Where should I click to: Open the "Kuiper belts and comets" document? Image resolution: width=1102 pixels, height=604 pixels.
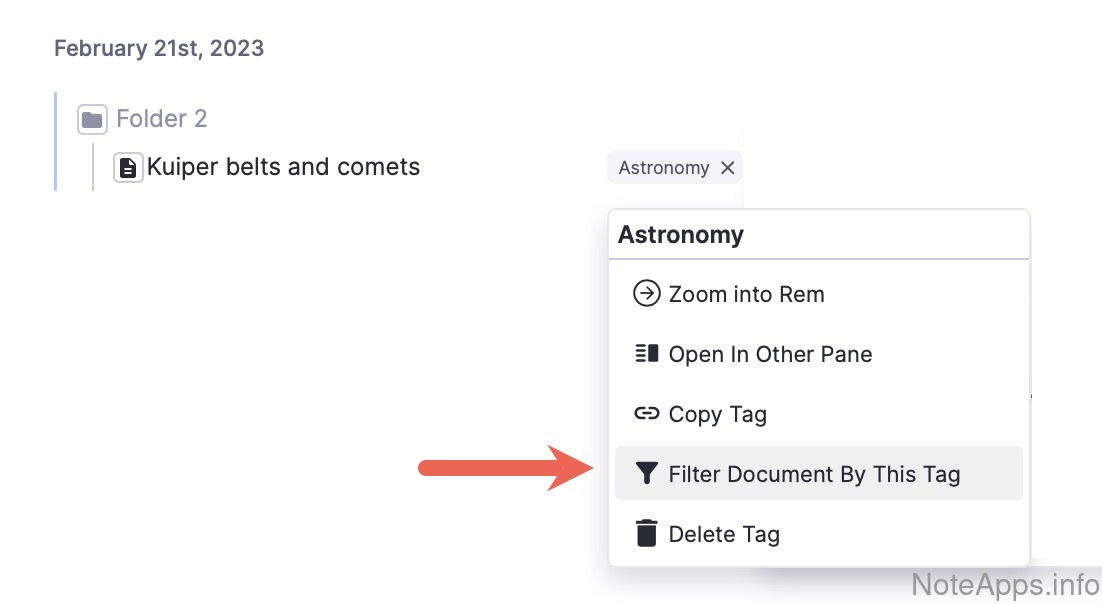pos(283,167)
